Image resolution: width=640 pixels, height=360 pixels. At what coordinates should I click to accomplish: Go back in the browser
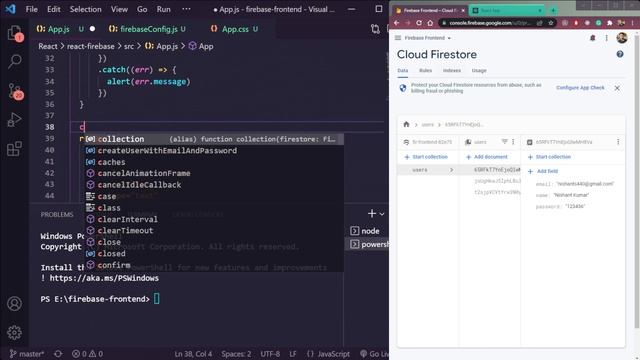[396, 23]
